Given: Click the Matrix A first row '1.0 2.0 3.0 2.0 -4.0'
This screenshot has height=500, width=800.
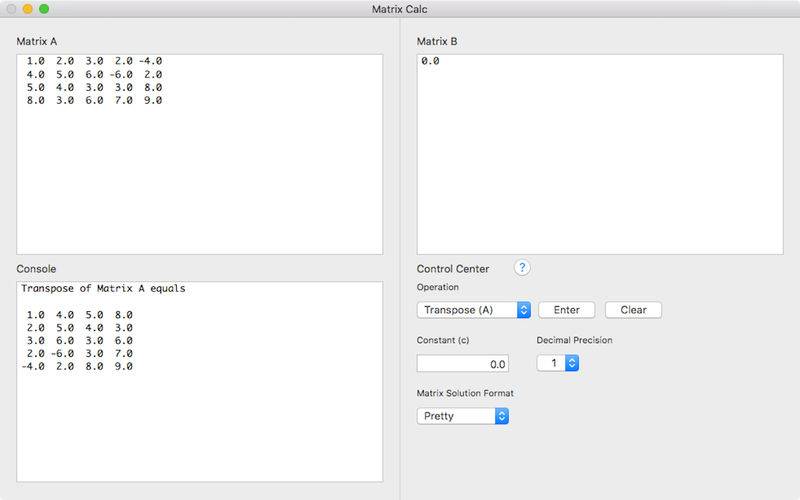Looking at the screenshot, I should [x=94, y=61].
